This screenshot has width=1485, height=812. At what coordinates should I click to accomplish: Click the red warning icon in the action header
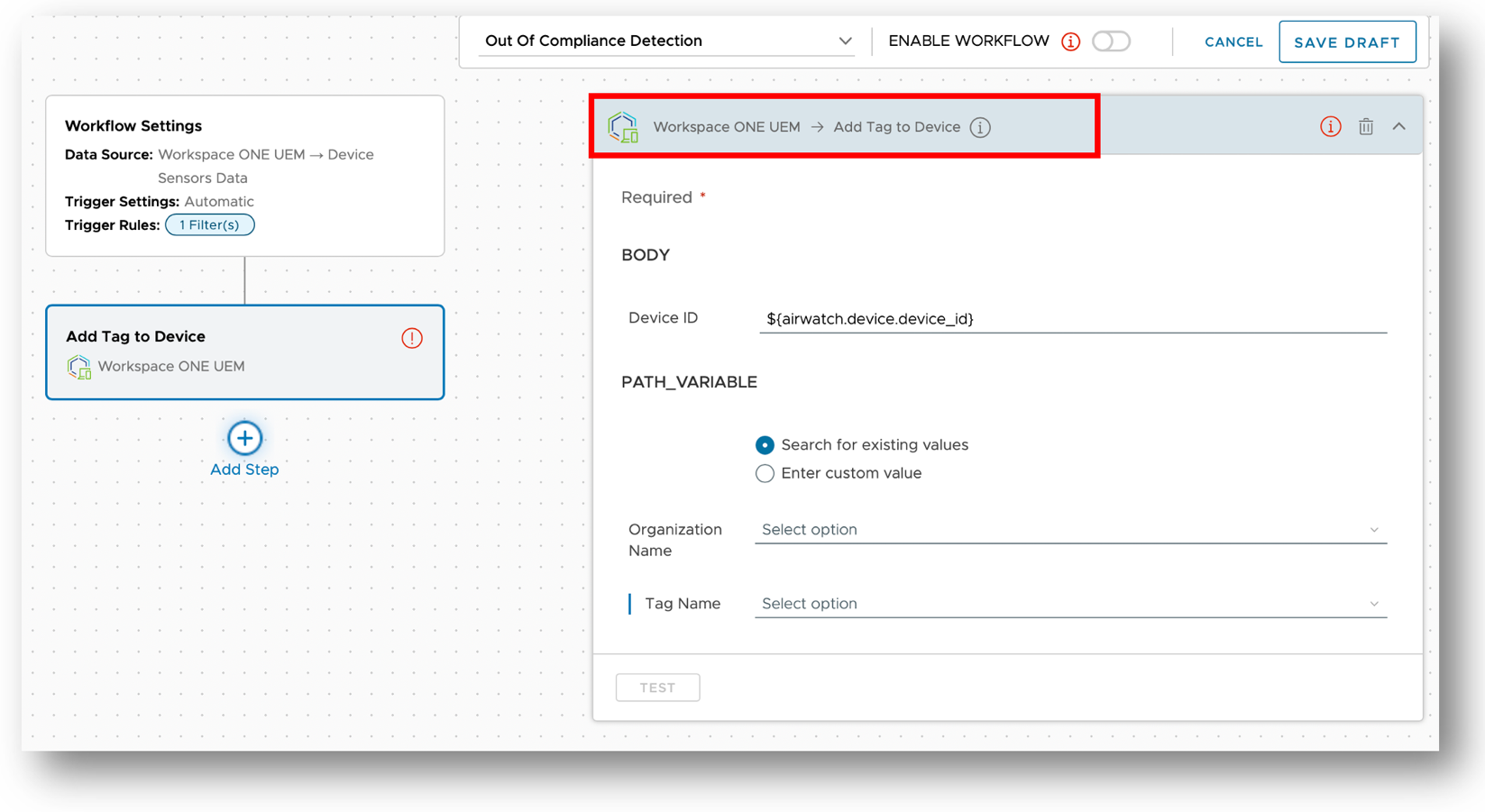click(x=1331, y=127)
